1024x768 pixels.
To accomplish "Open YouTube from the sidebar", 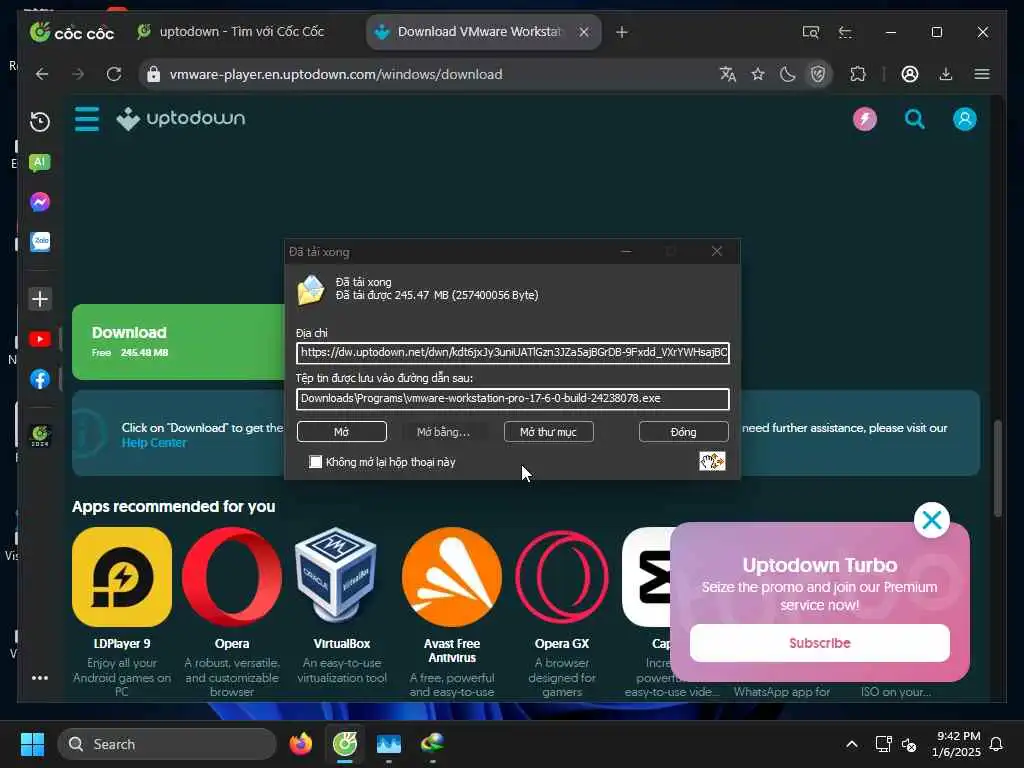I will [40, 339].
